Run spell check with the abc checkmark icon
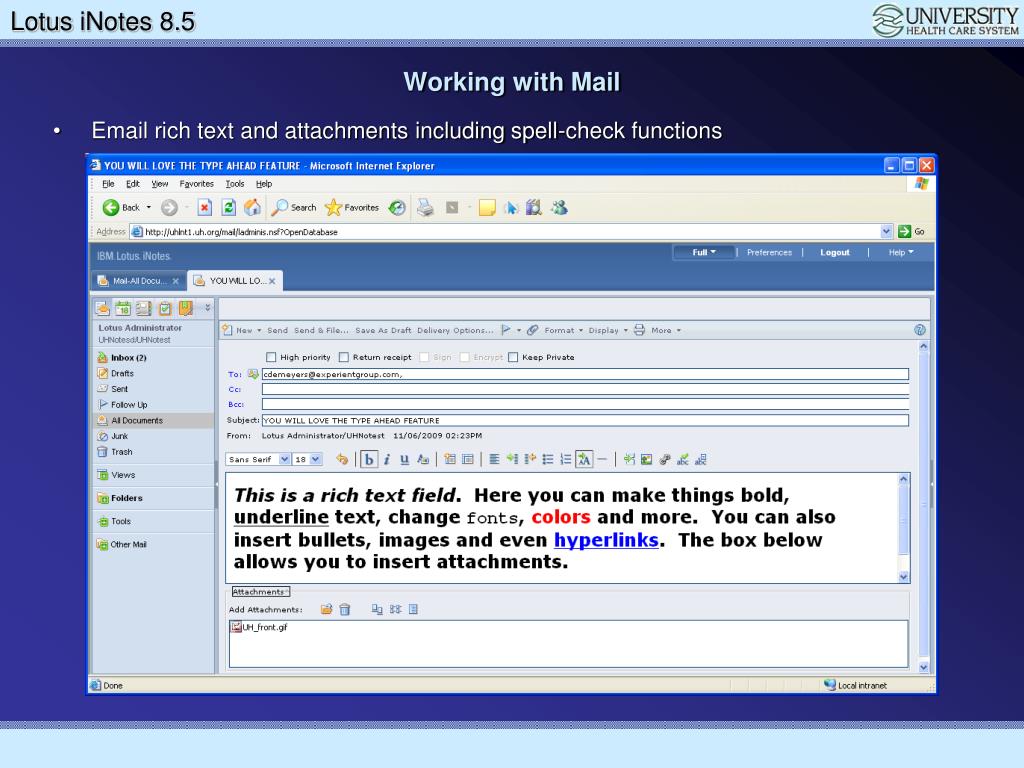This screenshot has height=768, width=1024. coord(682,459)
